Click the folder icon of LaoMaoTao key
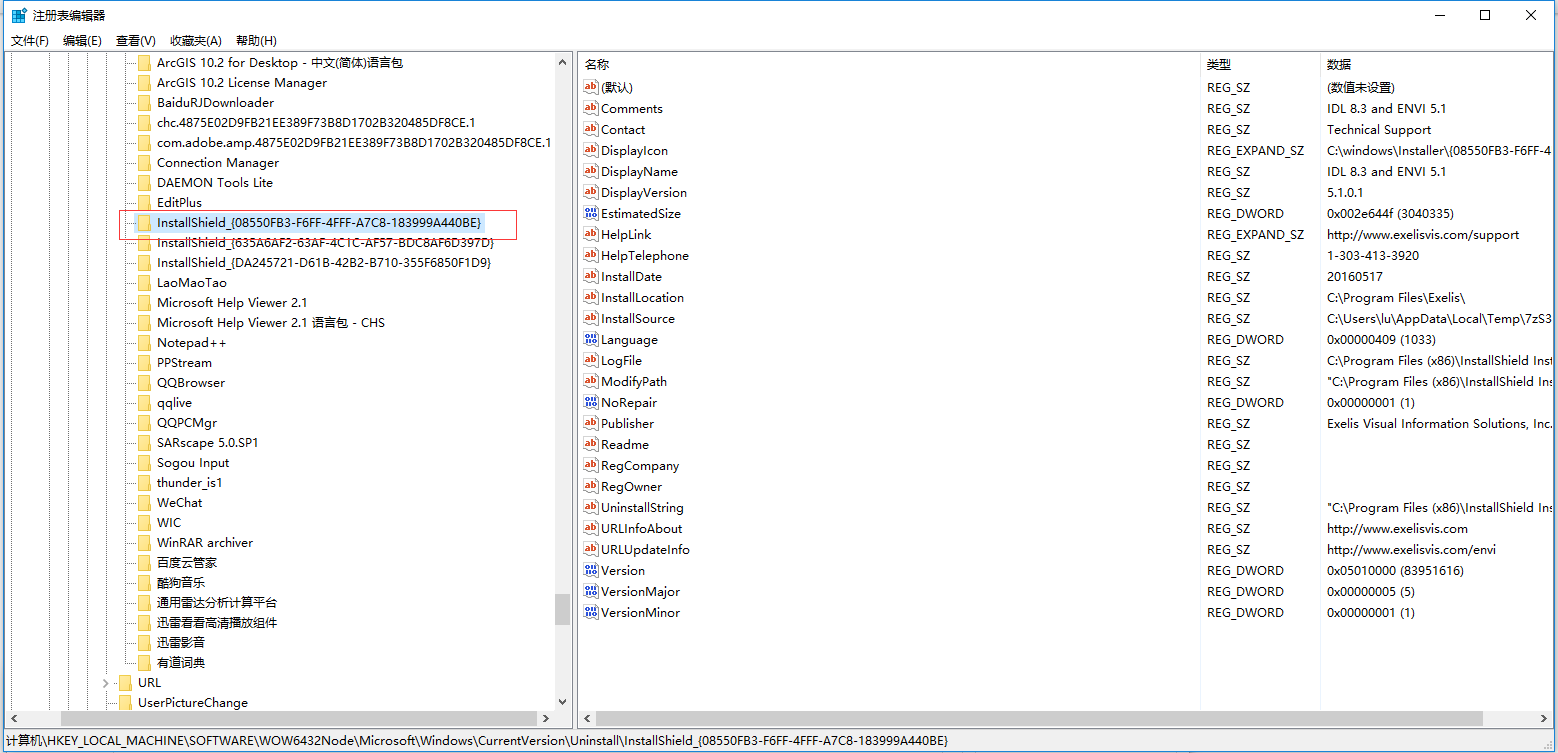 [144, 283]
